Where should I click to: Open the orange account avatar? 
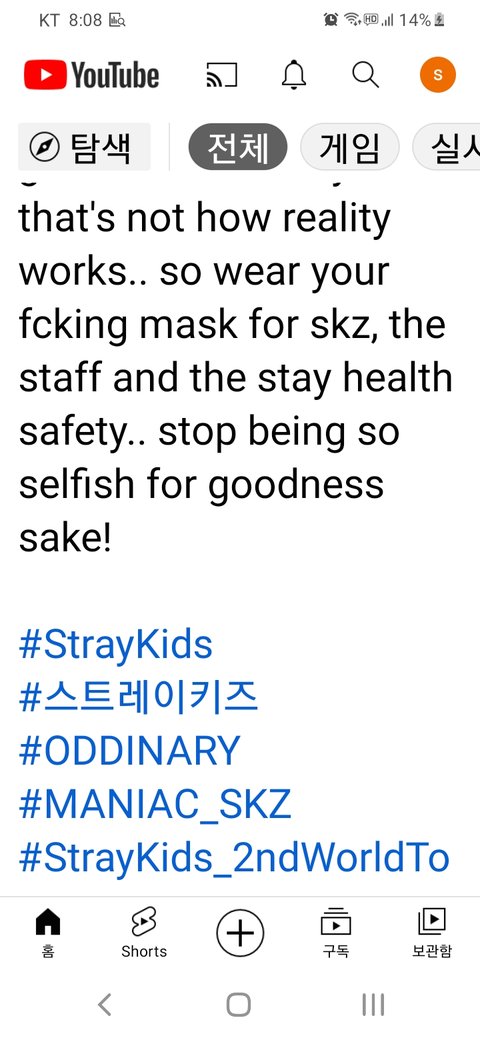(x=438, y=74)
